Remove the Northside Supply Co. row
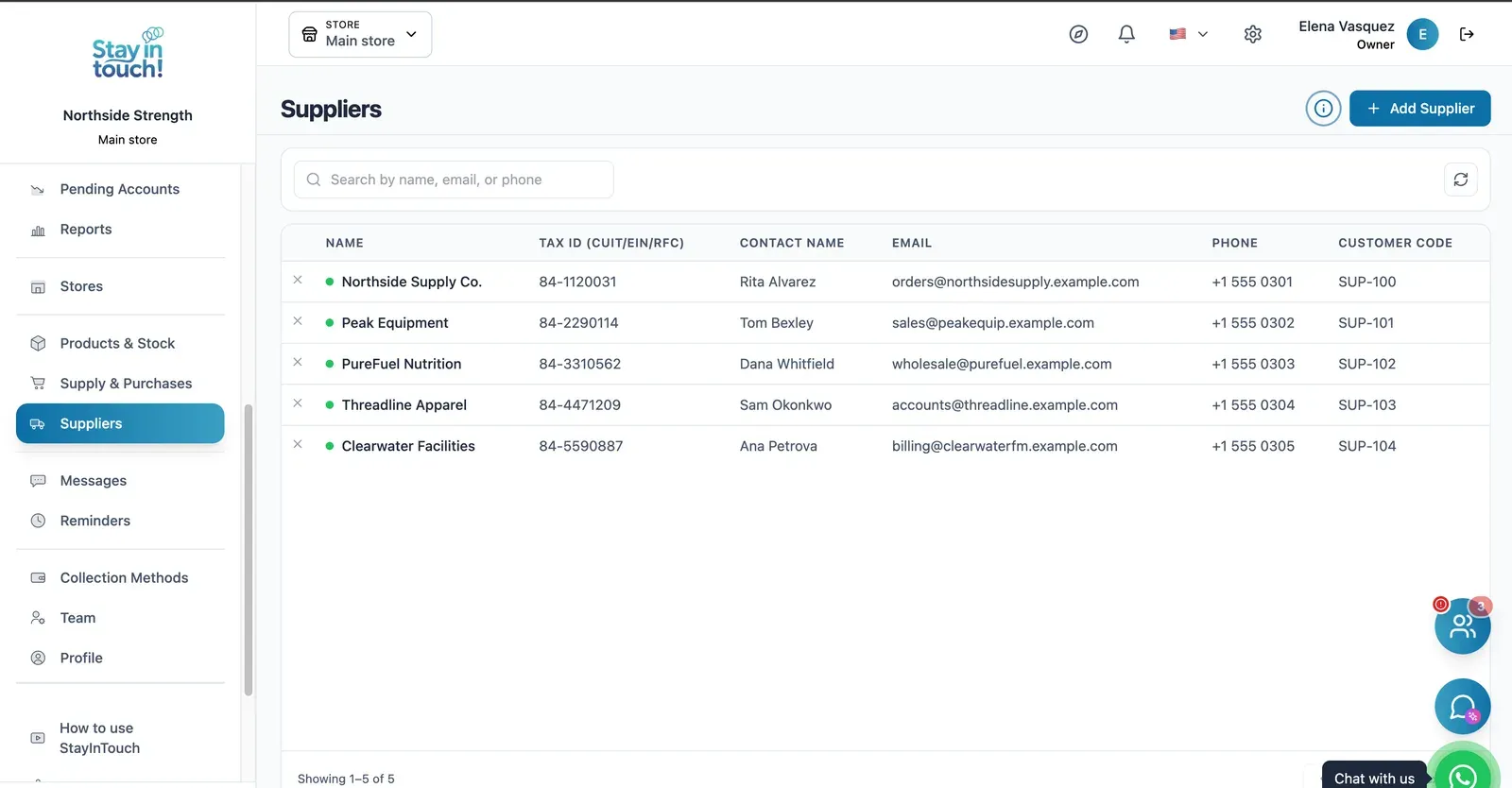Image resolution: width=1512 pixels, height=788 pixels. point(298,281)
